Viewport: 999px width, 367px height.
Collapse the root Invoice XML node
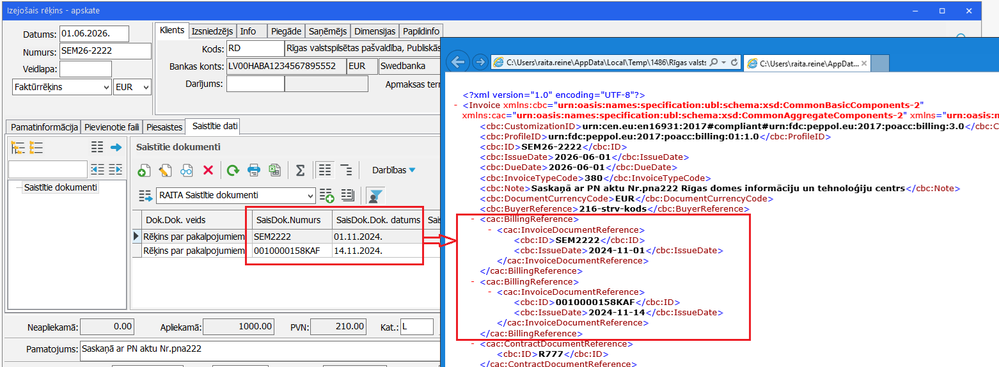point(457,105)
